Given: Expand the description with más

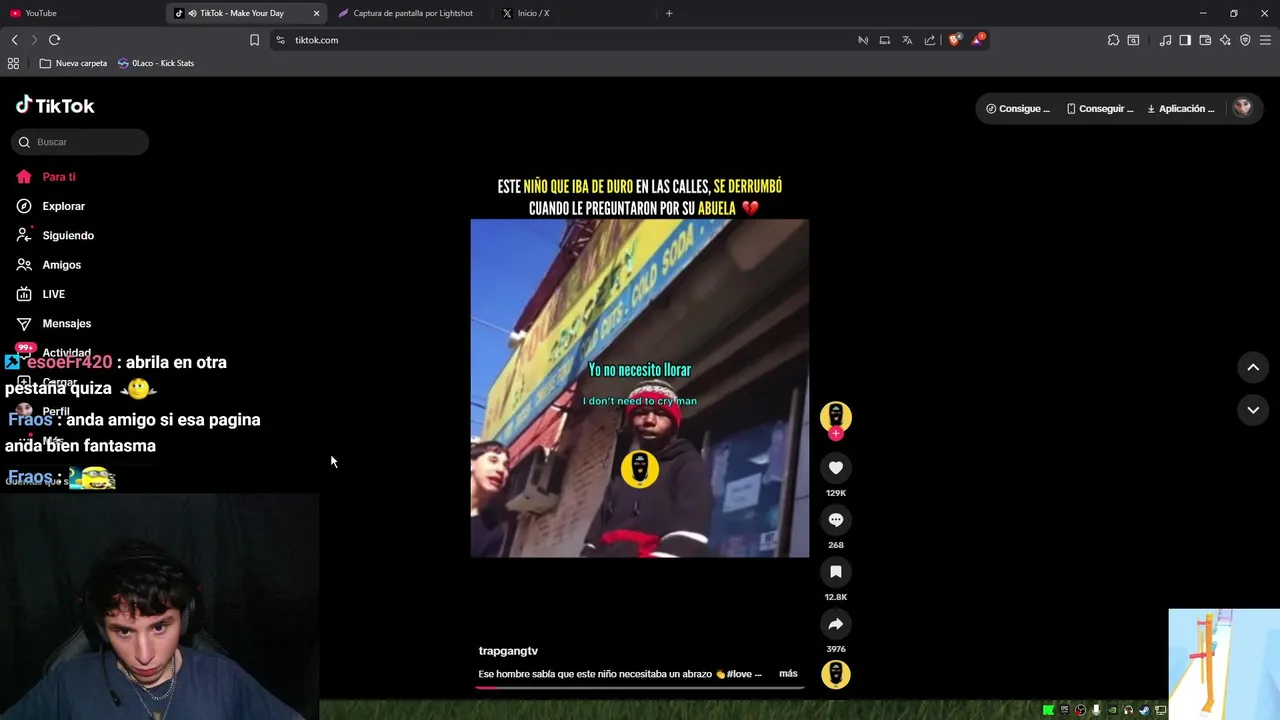Looking at the screenshot, I should tap(788, 674).
